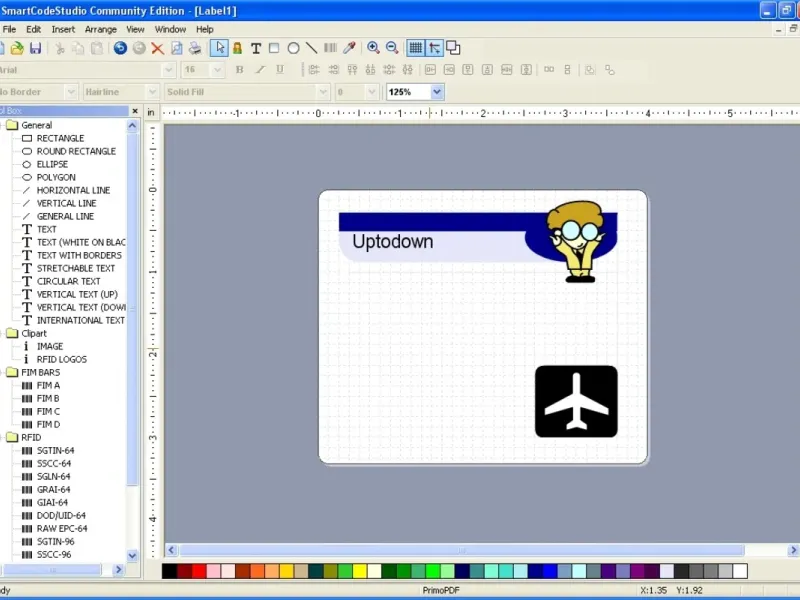Click the blue Undo arrow icon

point(120,48)
